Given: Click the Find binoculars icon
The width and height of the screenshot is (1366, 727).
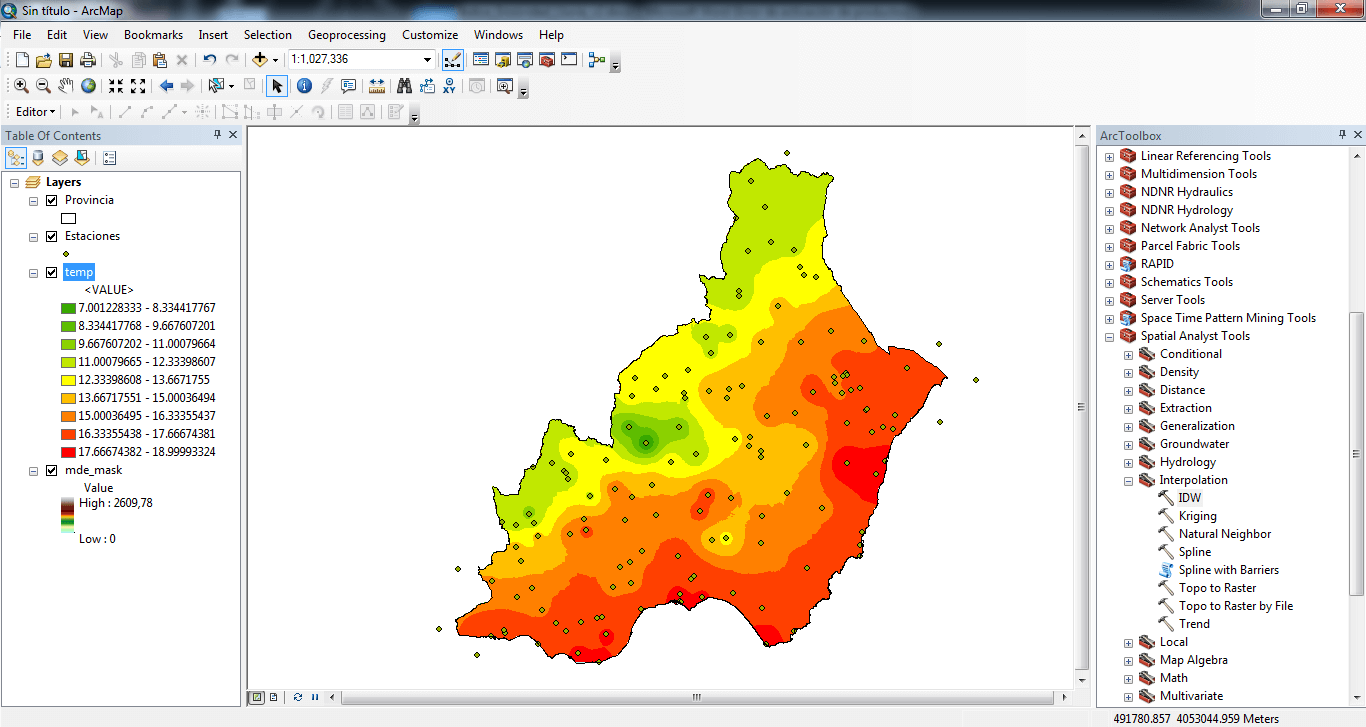Looking at the screenshot, I should tap(404, 86).
